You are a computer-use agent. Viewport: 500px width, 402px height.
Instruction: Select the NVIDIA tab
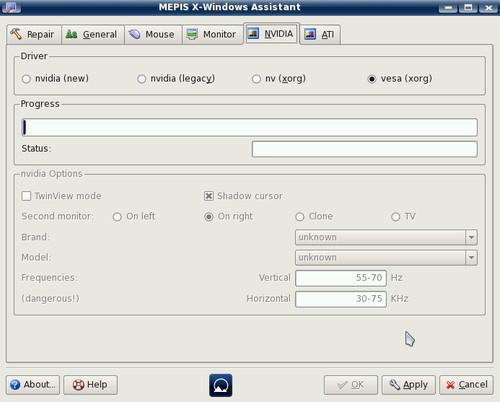click(x=272, y=34)
